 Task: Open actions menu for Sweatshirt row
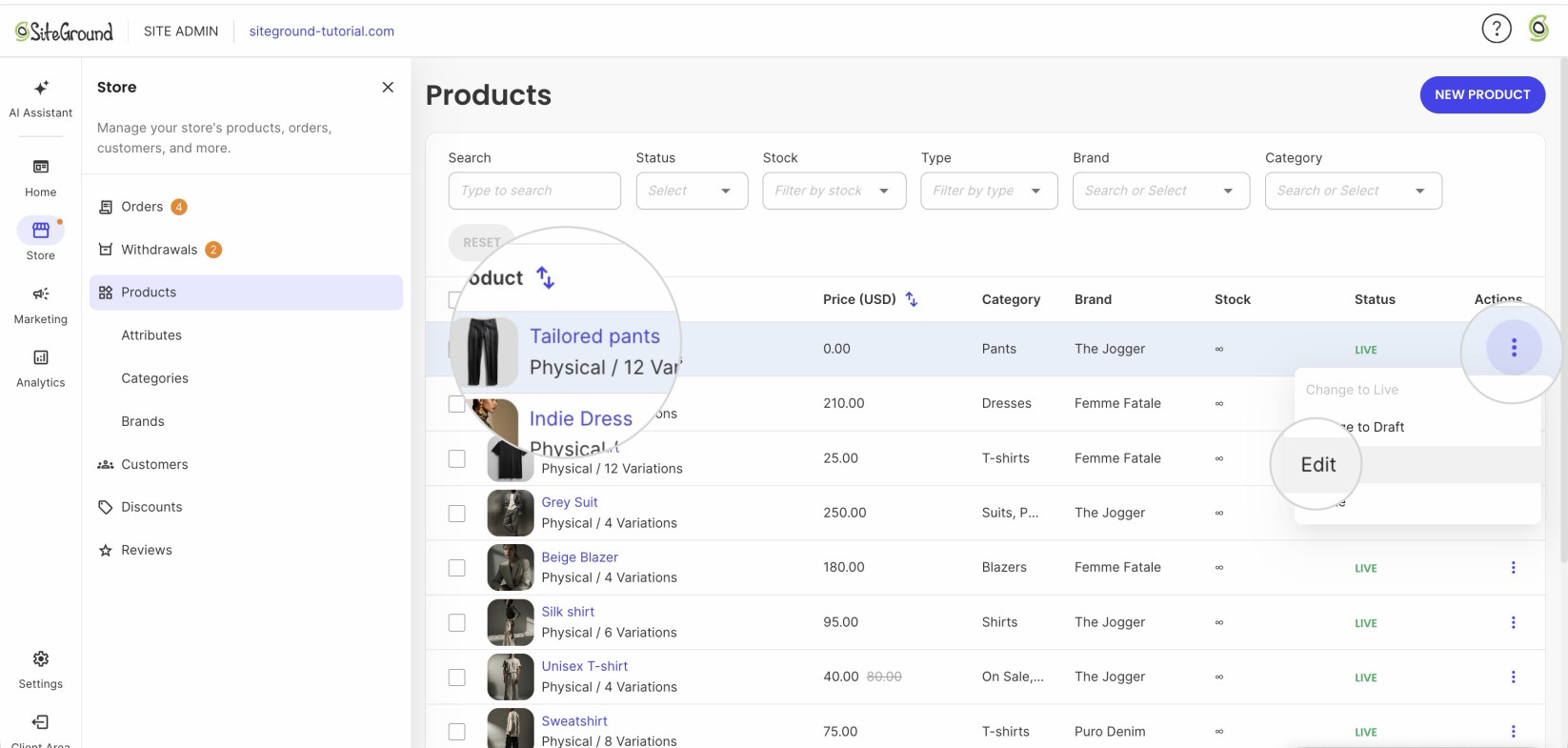click(1513, 732)
